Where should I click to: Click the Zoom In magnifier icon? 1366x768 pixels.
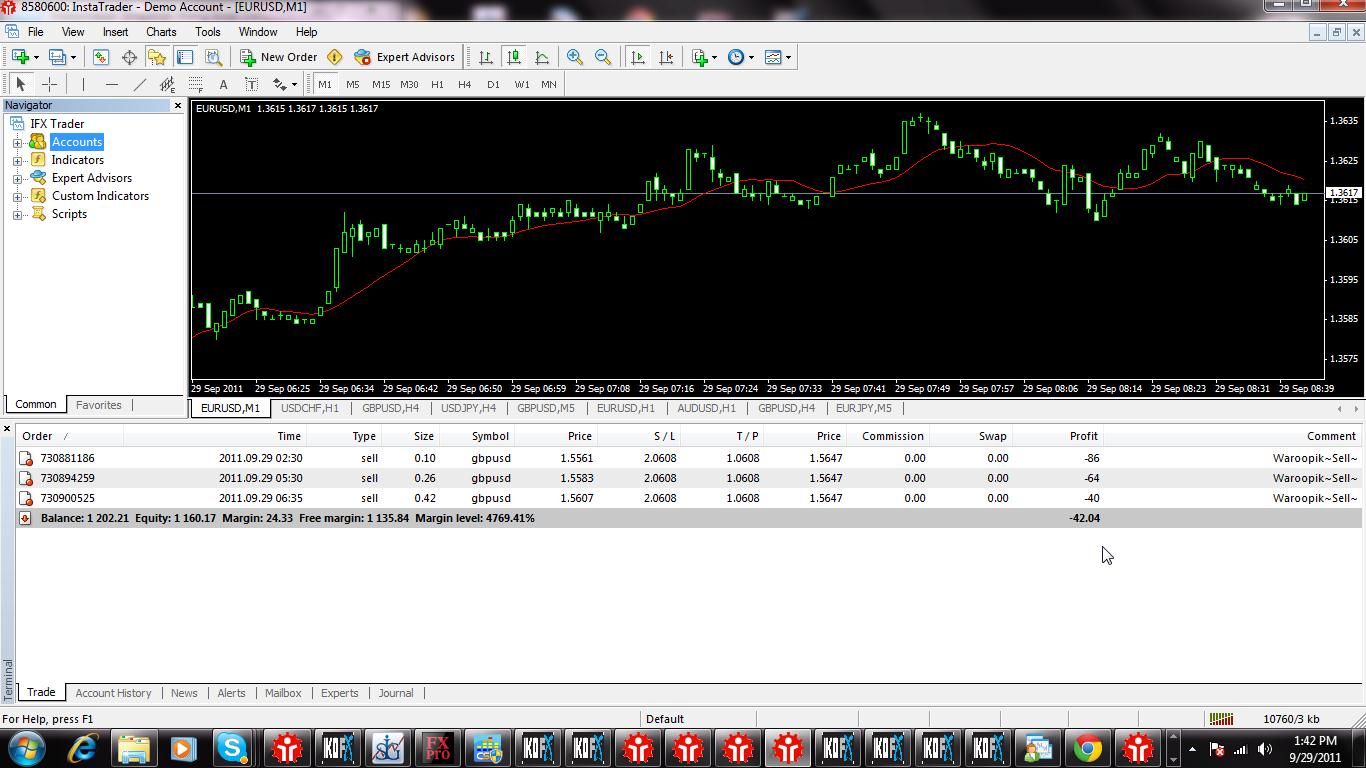[x=575, y=57]
